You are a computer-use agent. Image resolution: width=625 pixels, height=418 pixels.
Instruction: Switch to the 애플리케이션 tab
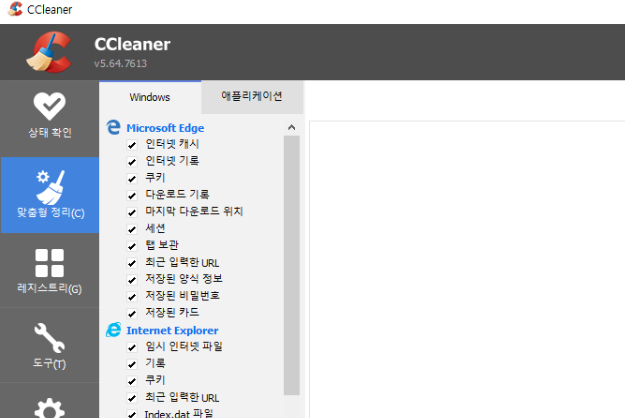tap(252, 96)
